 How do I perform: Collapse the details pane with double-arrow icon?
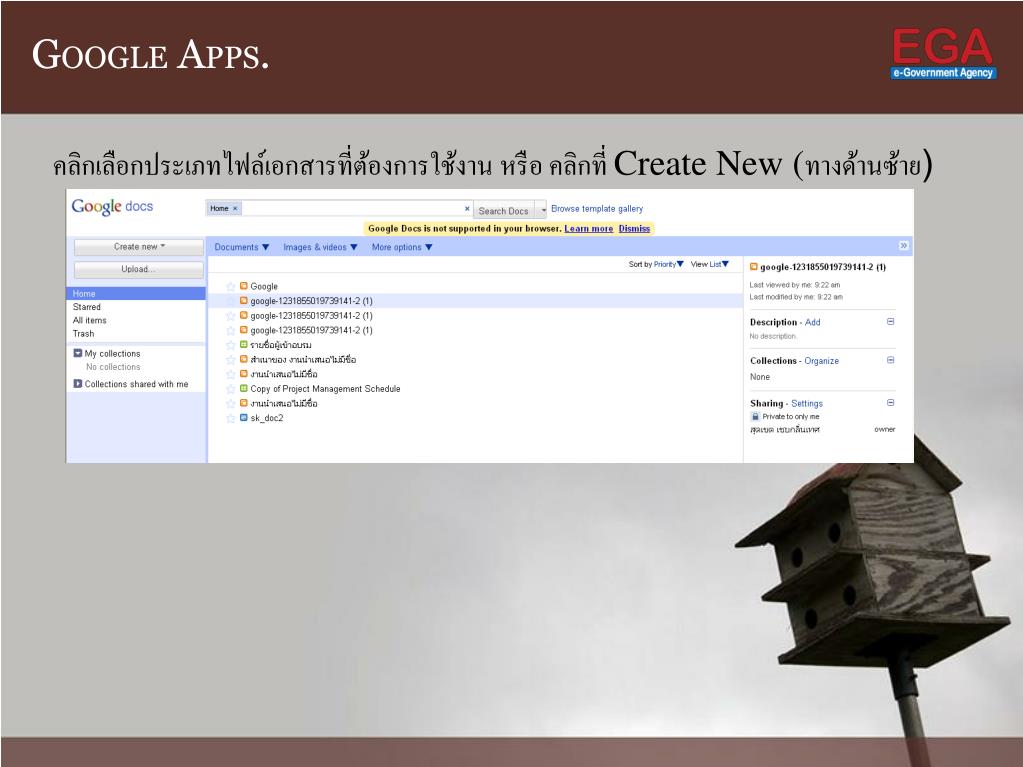tap(904, 246)
